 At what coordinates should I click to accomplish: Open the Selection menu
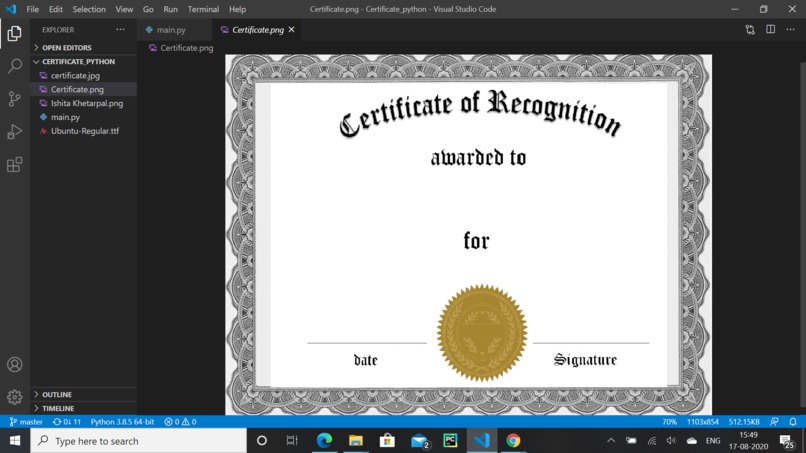[x=89, y=9]
